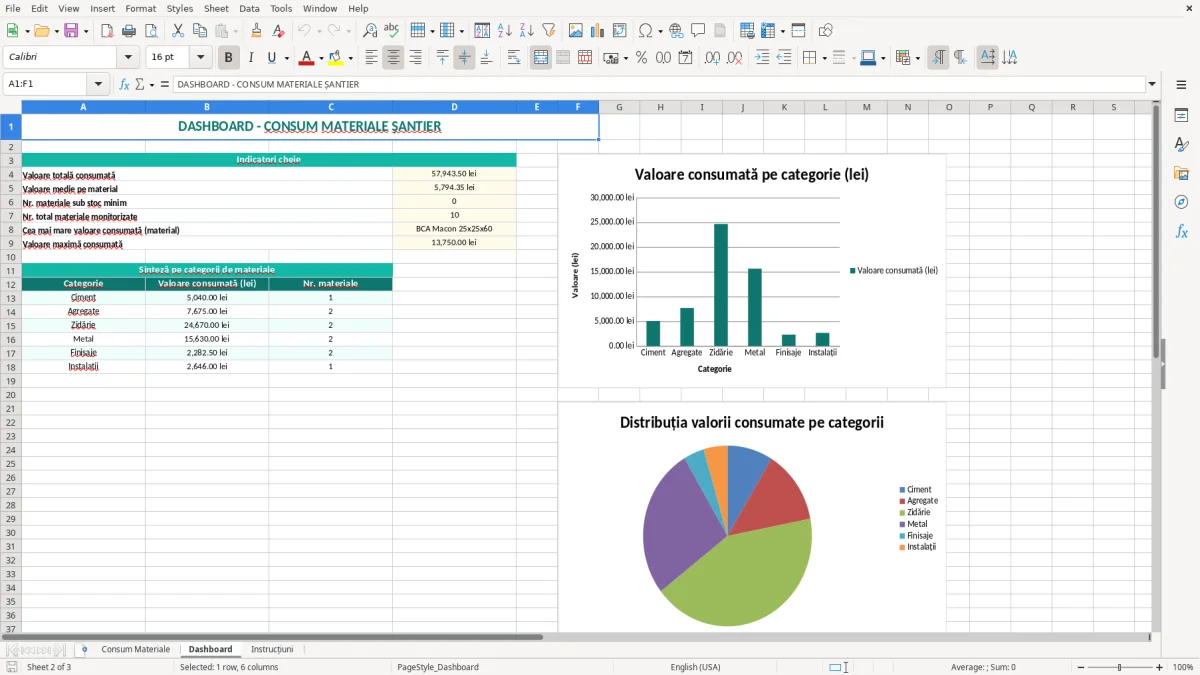Align cell text to the right
Image resolution: width=1200 pixels, height=675 pixels.
click(416, 58)
